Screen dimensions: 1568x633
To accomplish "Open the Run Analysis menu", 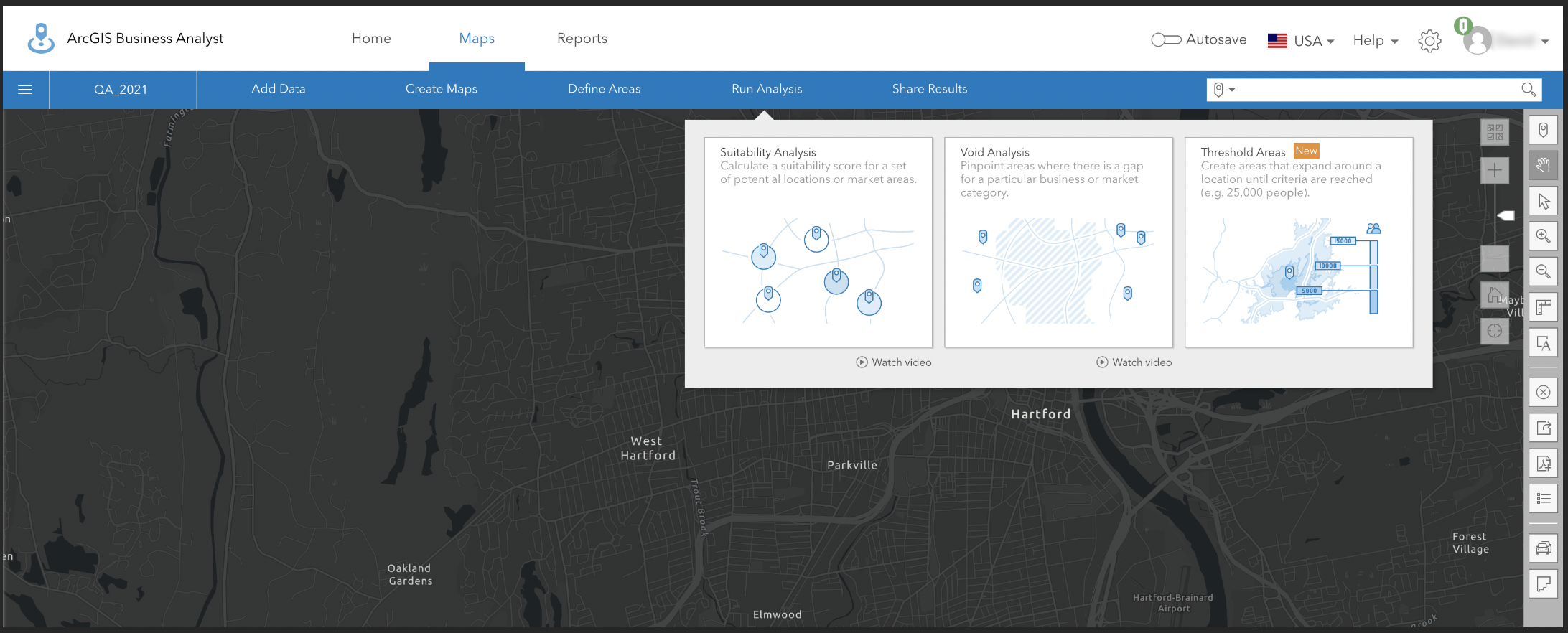I will click(x=767, y=89).
